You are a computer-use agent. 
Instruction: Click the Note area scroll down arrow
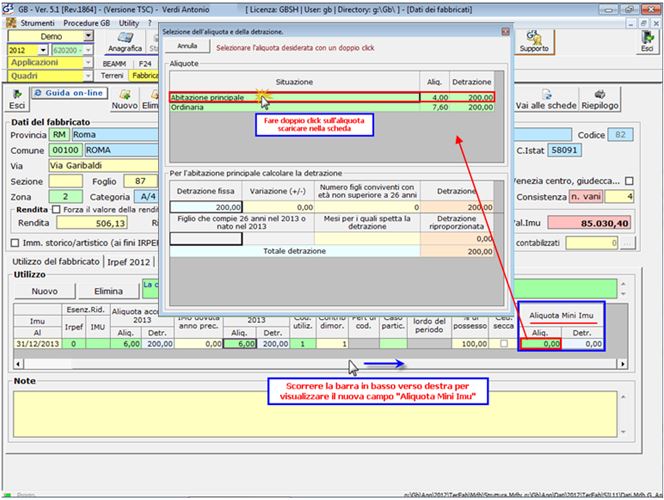coord(623,432)
